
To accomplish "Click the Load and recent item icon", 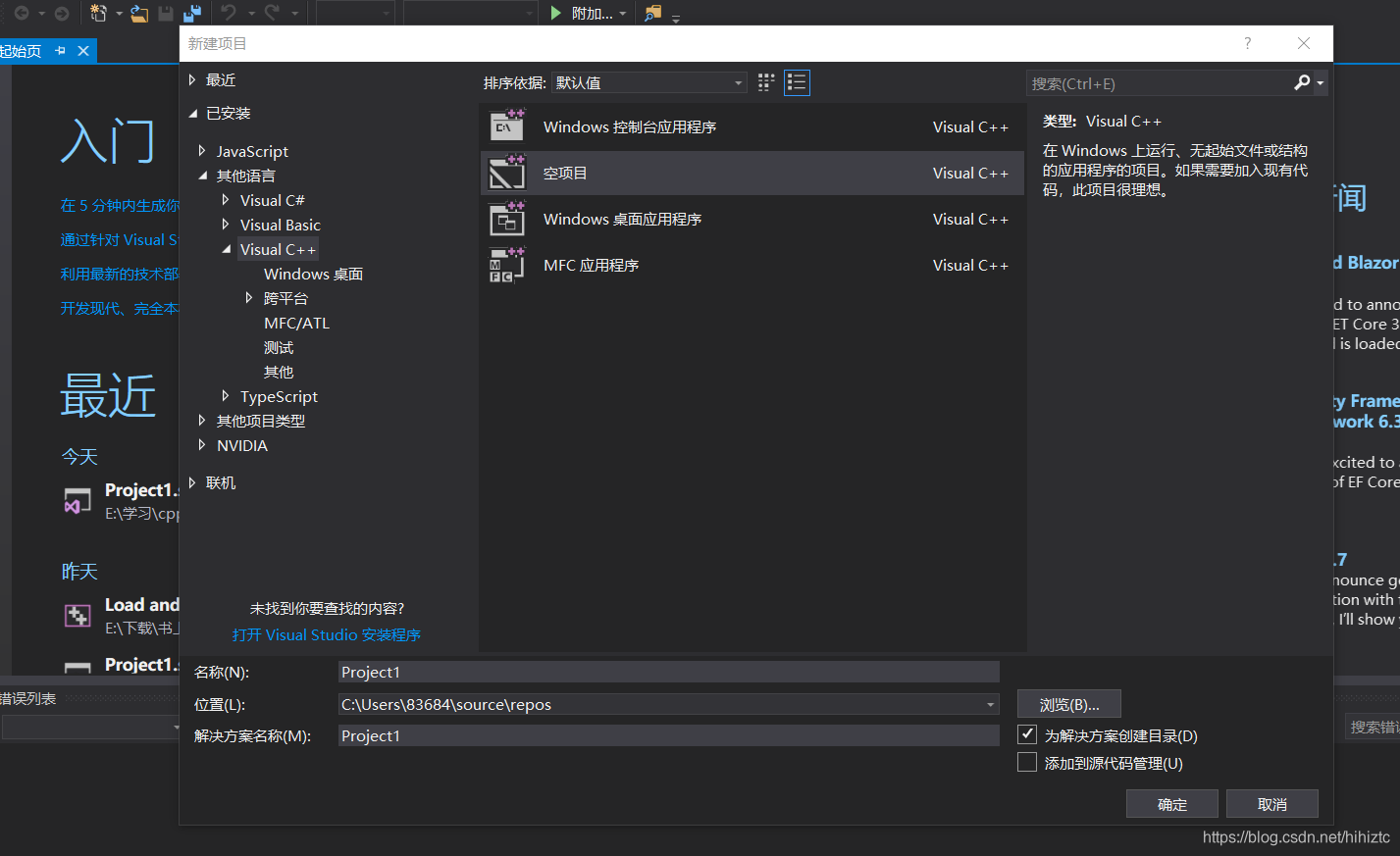I will (x=78, y=616).
